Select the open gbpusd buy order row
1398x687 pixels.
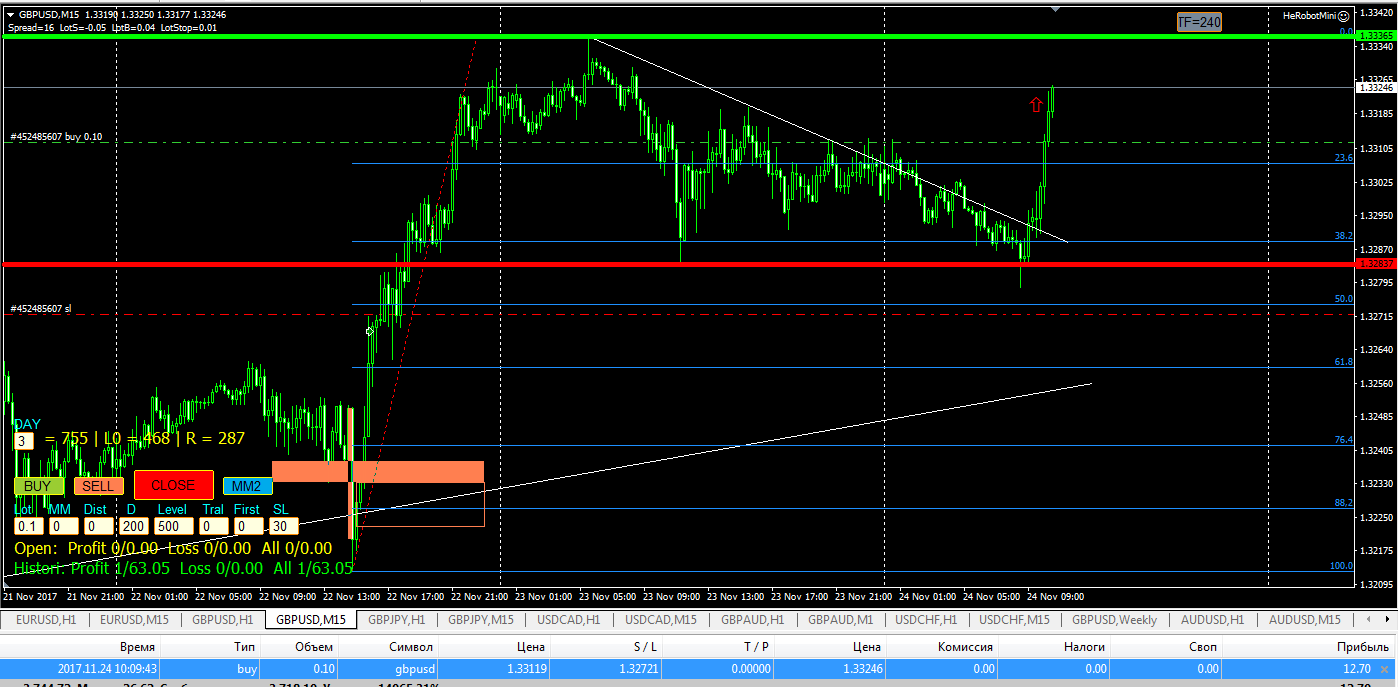(x=698, y=668)
